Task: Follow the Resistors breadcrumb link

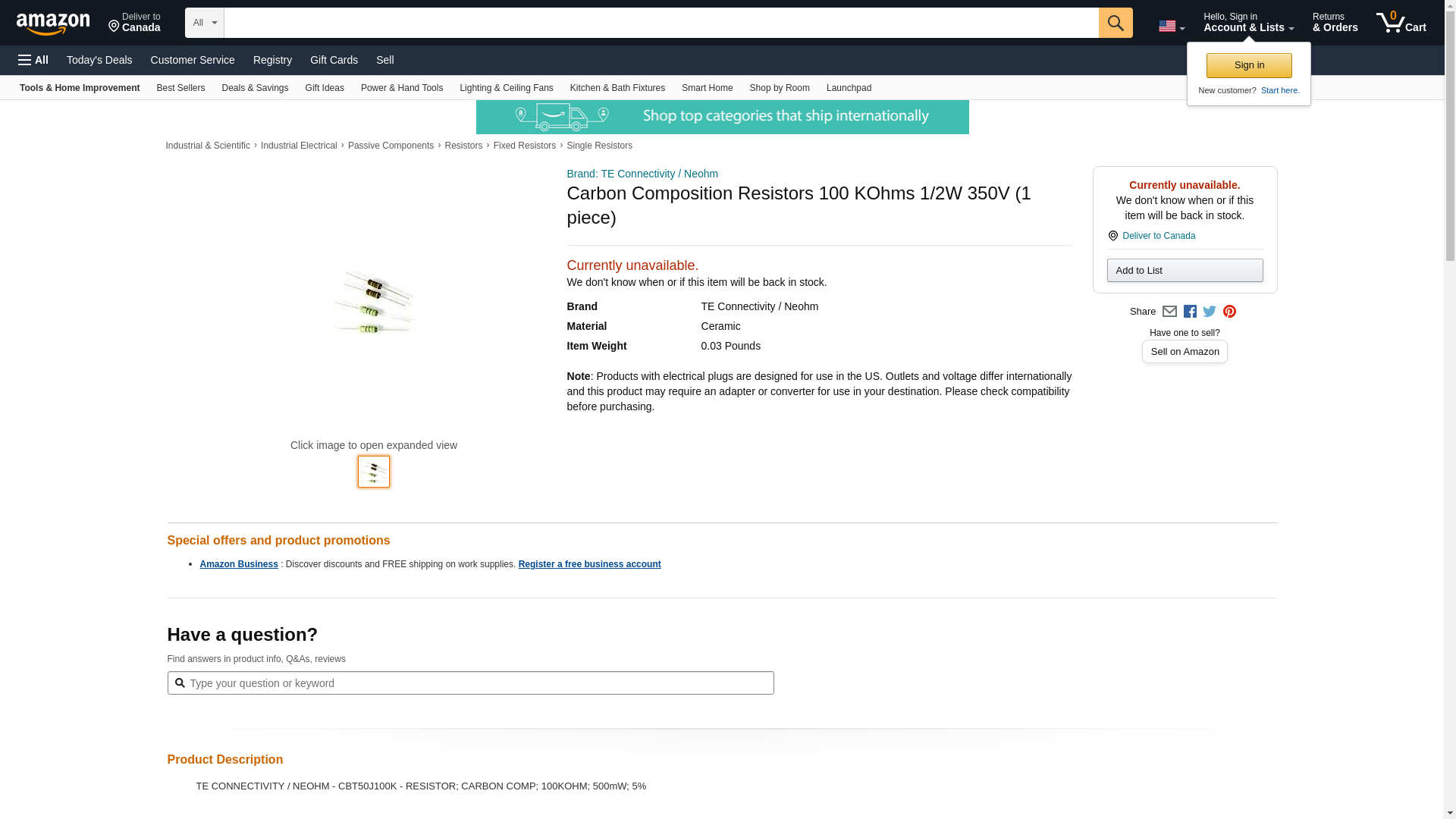Action: pyautogui.click(x=463, y=146)
